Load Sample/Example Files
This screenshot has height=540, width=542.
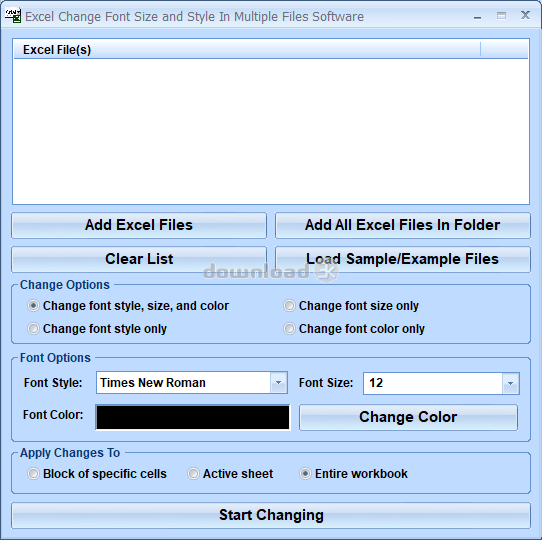(403, 259)
